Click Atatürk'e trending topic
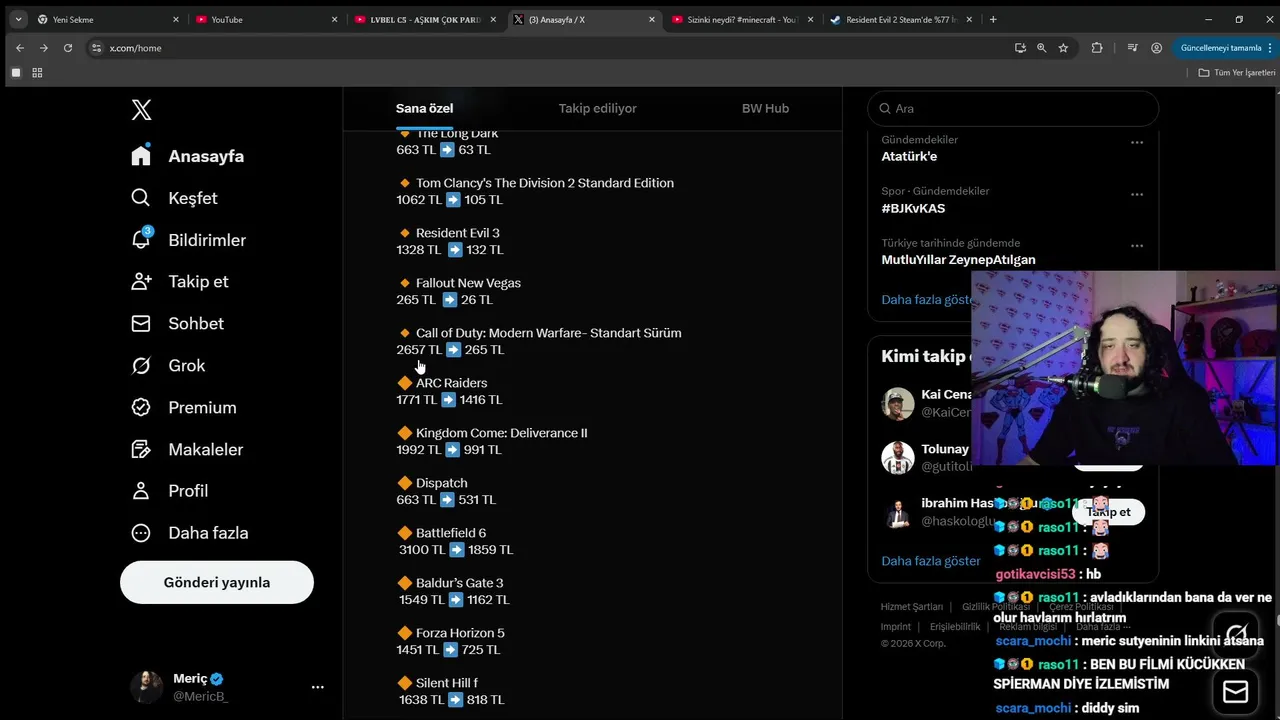This screenshot has width=1280, height=720. tap(909, 156)
